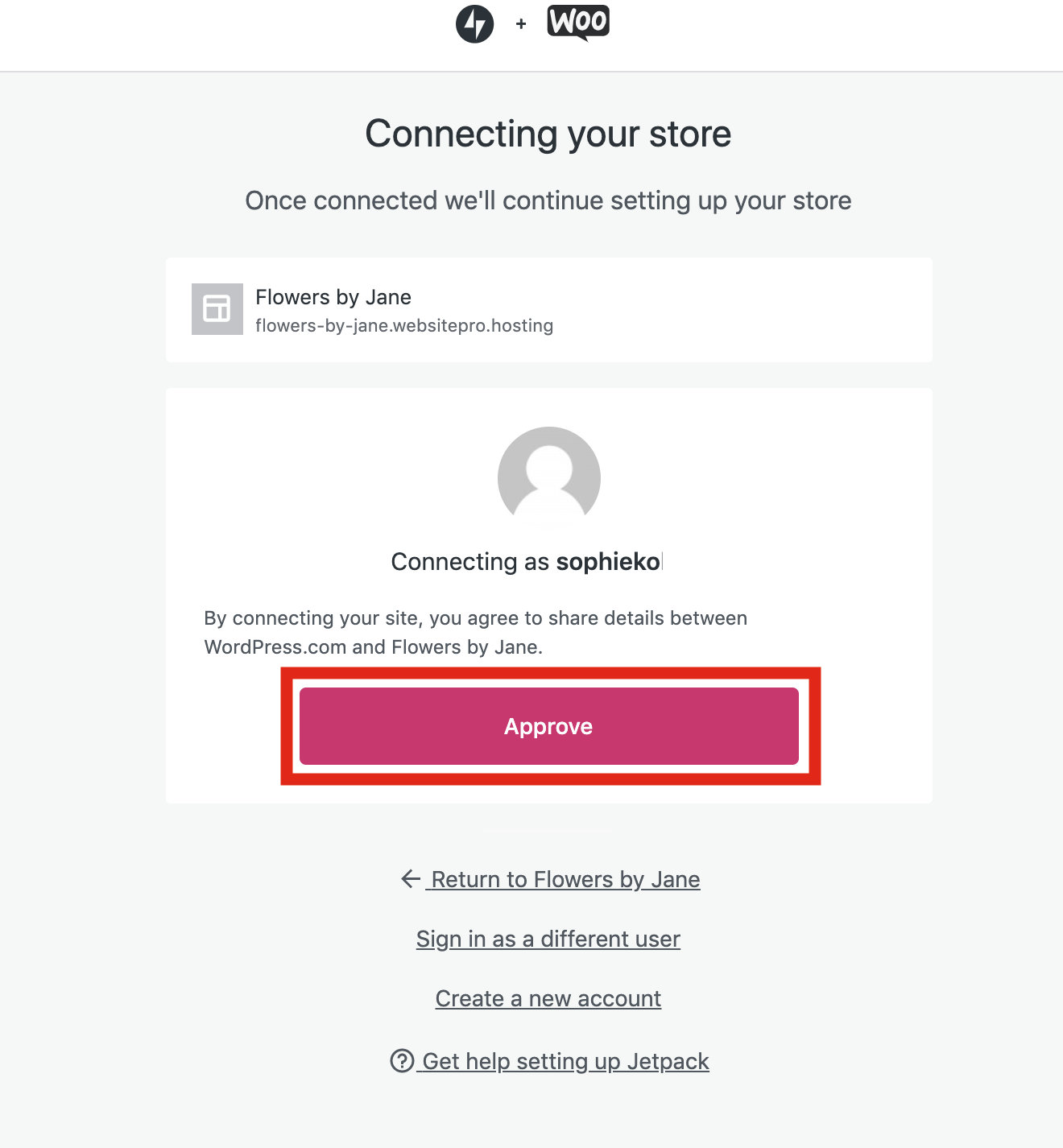Click the back arrow beside Return link
Screen dimensions: 1063x1148
[411, 879]
